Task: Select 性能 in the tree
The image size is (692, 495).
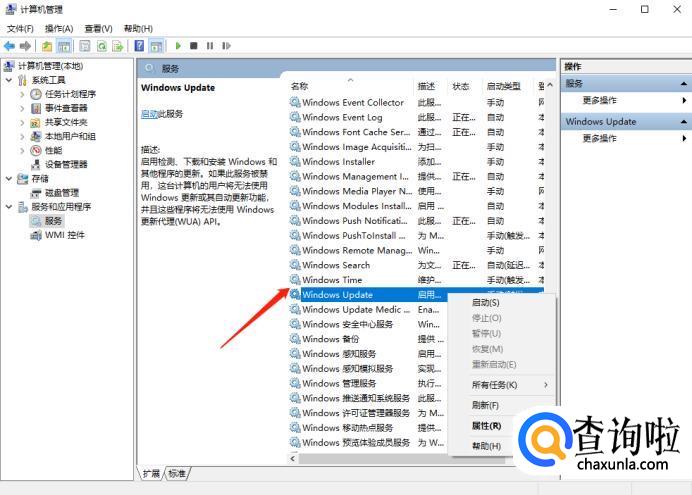Action: tap(53, 150)
